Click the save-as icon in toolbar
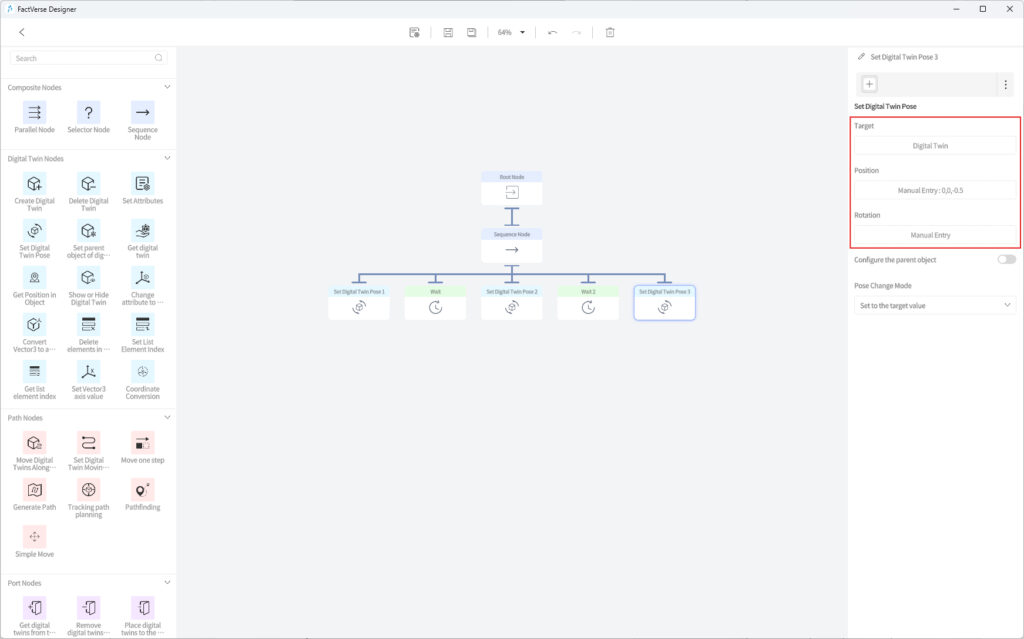This screenshot has height=639, width=1024. [x=472, y=32]
